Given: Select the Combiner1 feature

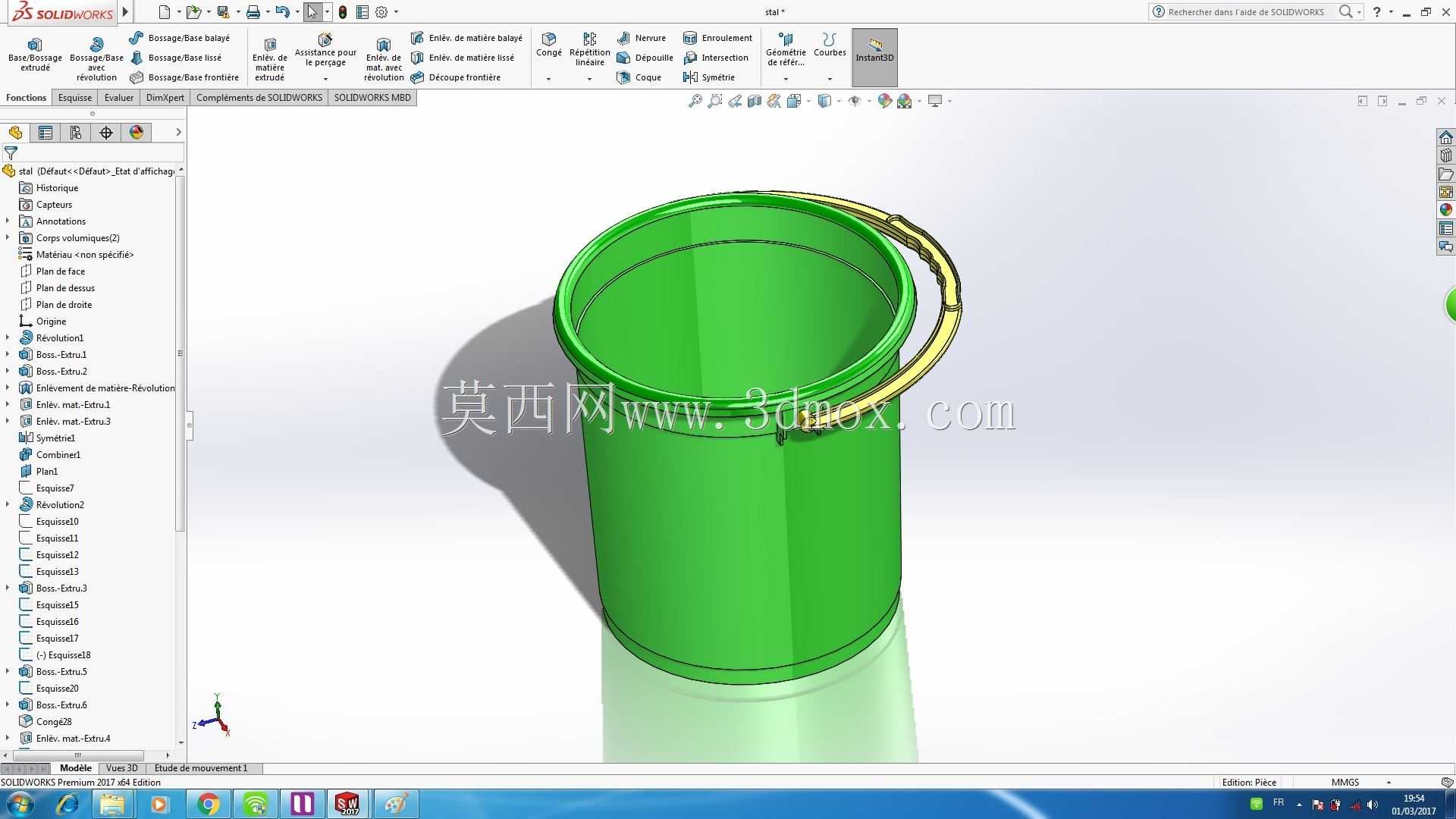Looking at the screenshot, I should pos(58,455).
